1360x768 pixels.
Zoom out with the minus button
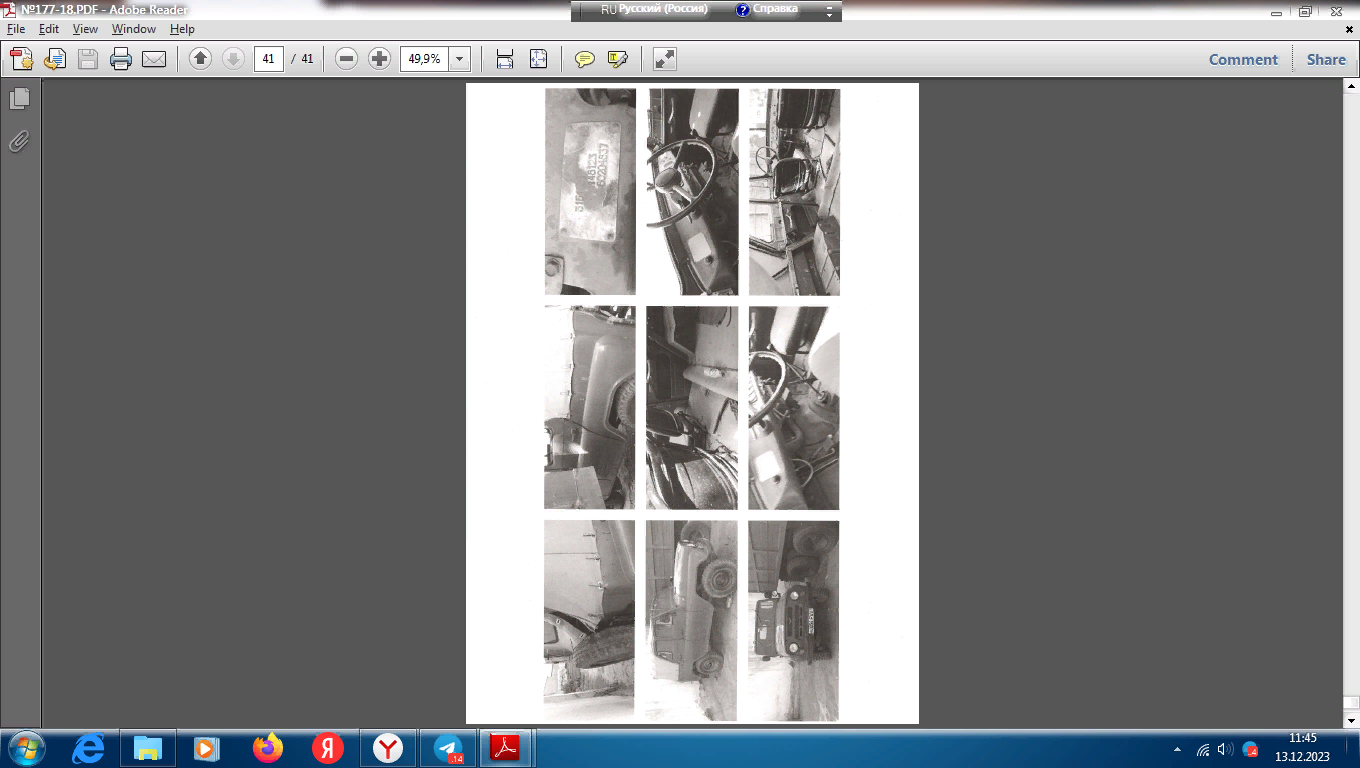pyautogui.click(x=347, y=59)
